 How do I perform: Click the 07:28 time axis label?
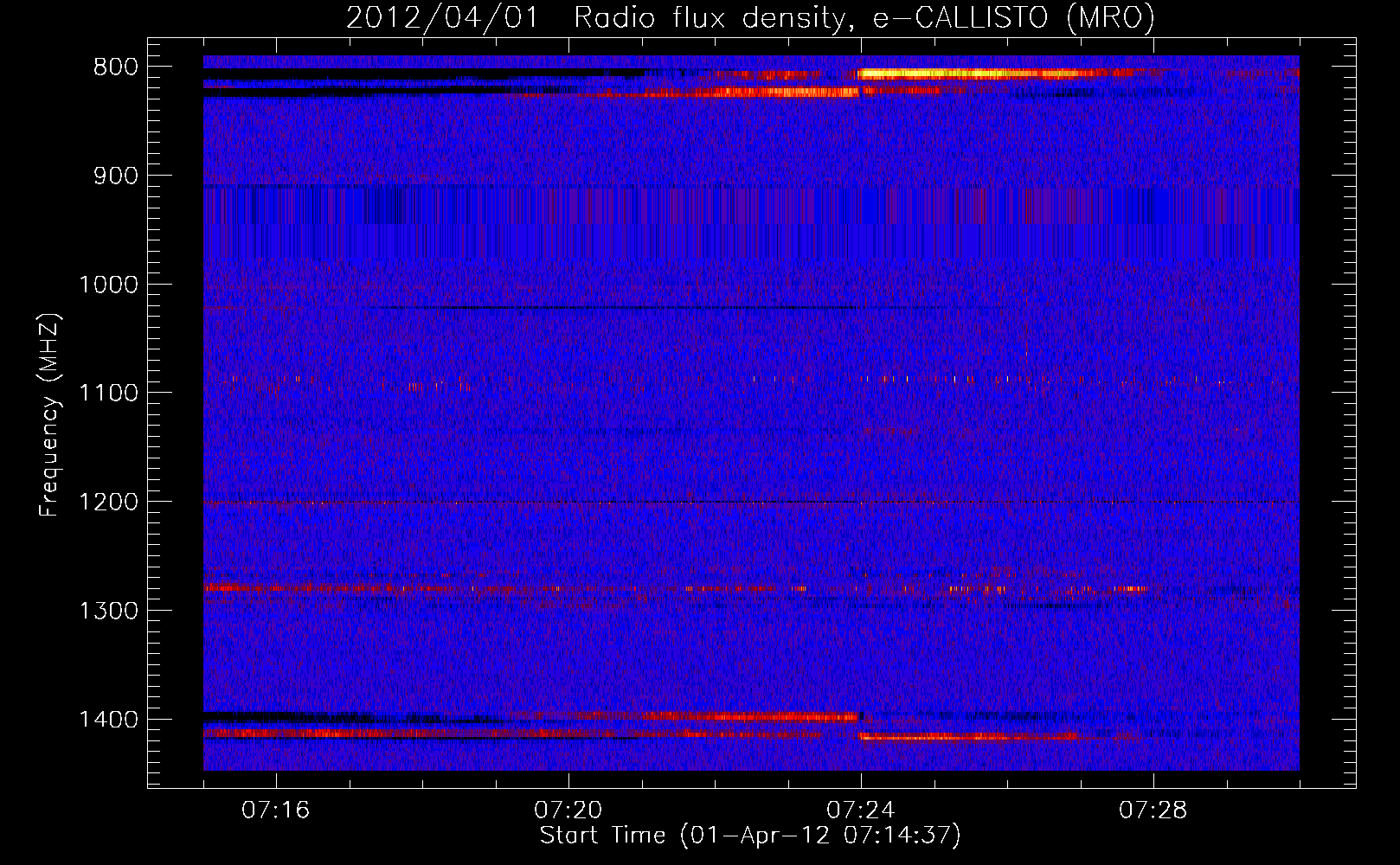[x=1153, y=811]
